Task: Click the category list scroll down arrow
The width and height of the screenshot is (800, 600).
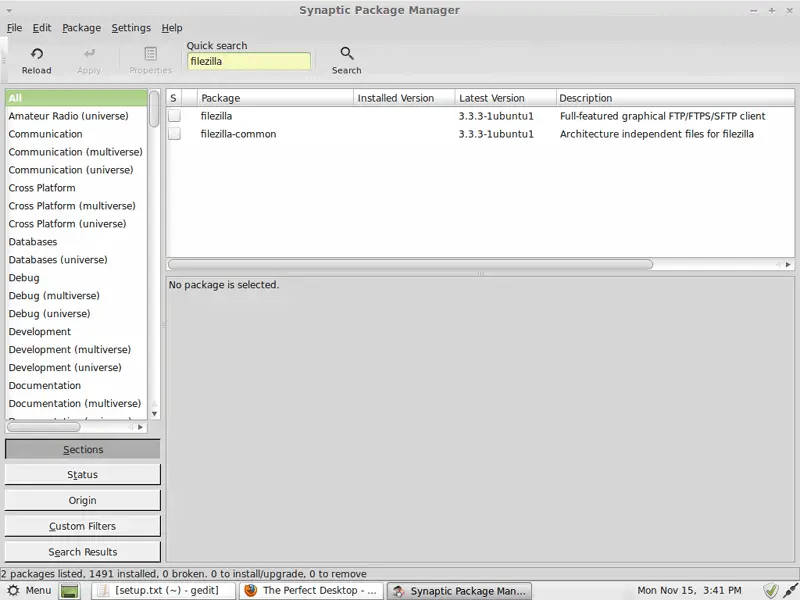Action: click(154, 412)
